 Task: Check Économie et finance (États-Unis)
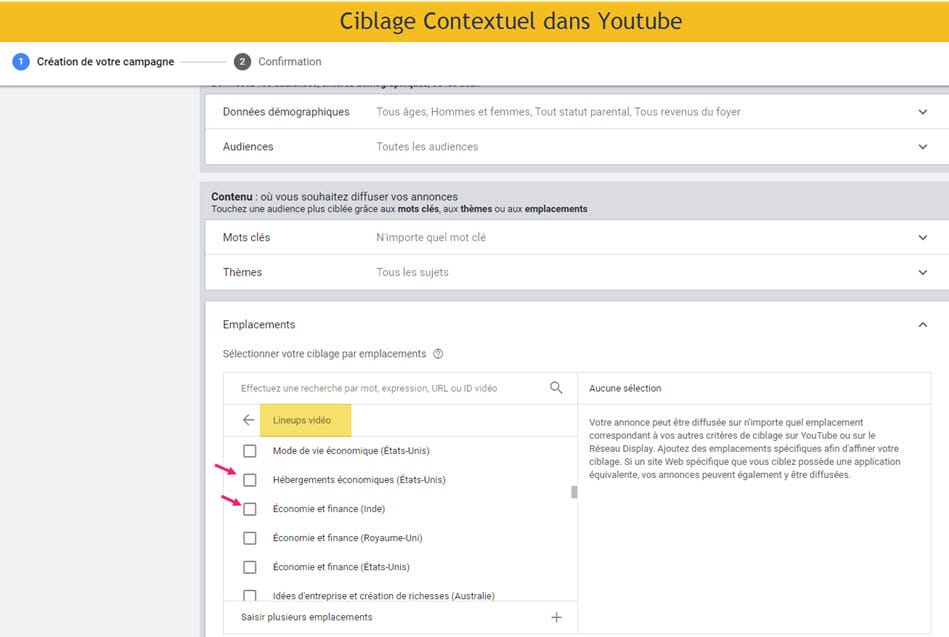coord(249,567)
